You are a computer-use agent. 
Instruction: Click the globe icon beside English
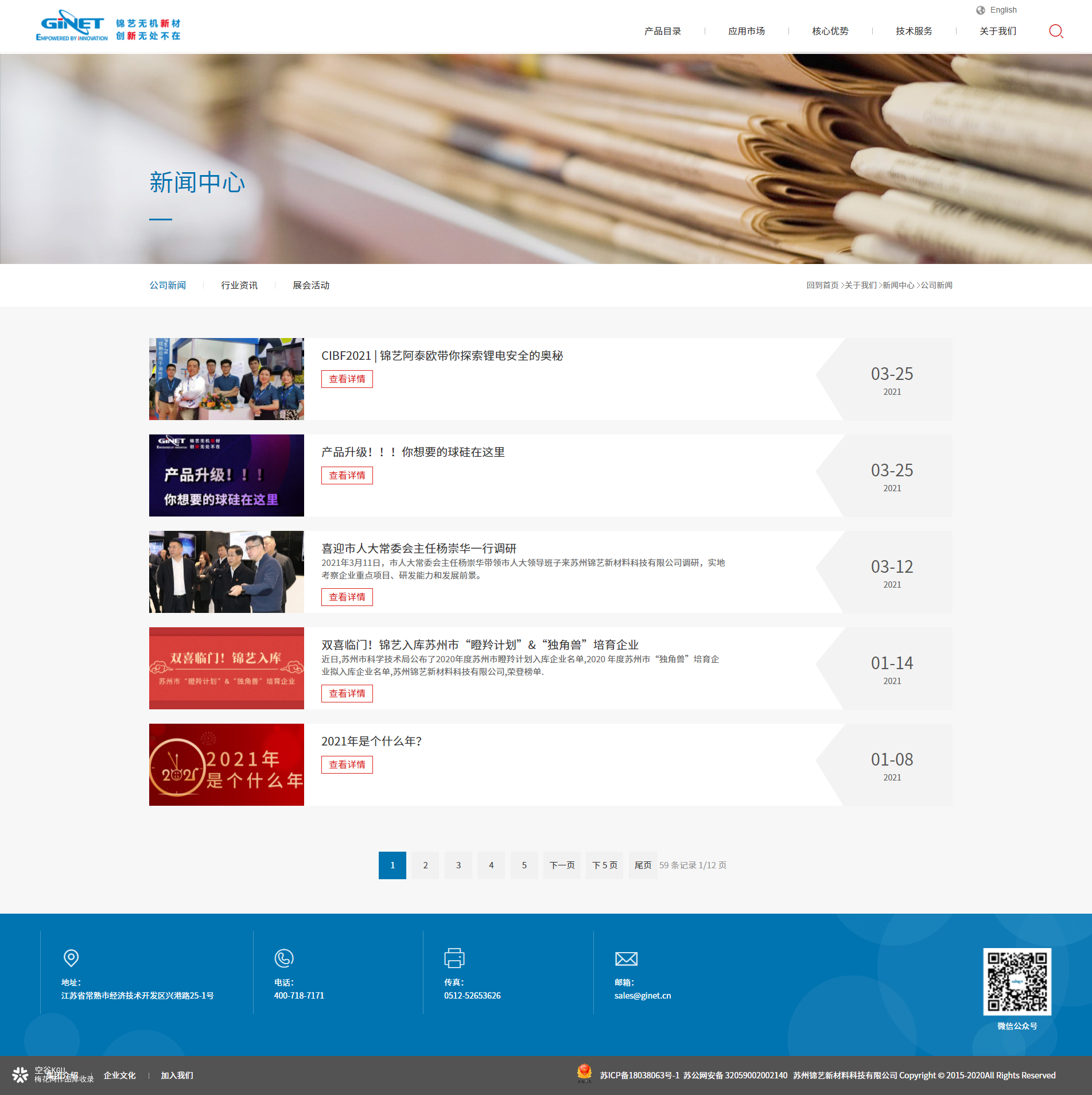[980, 10]
